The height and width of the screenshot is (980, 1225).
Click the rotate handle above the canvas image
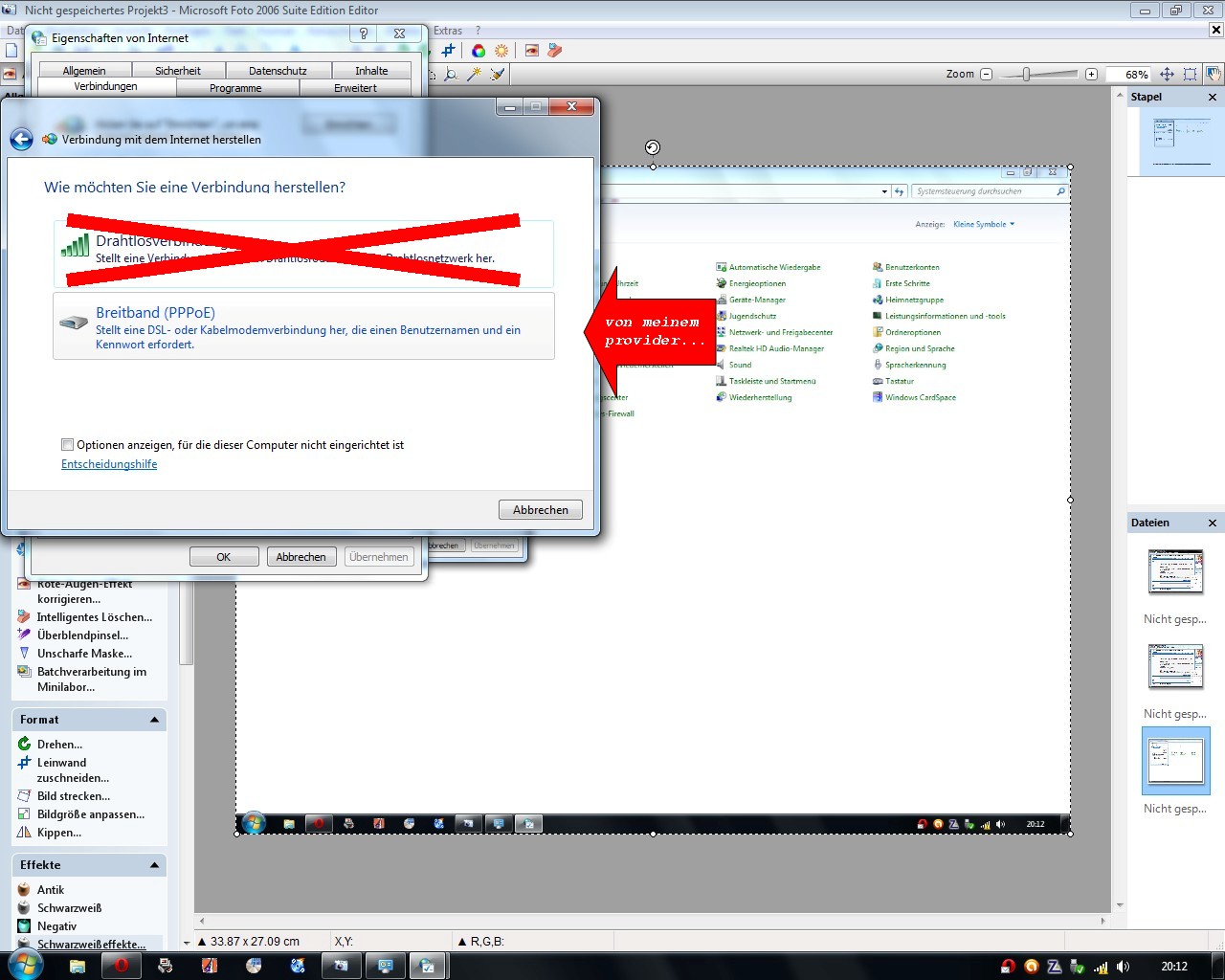tap(652, 147)
